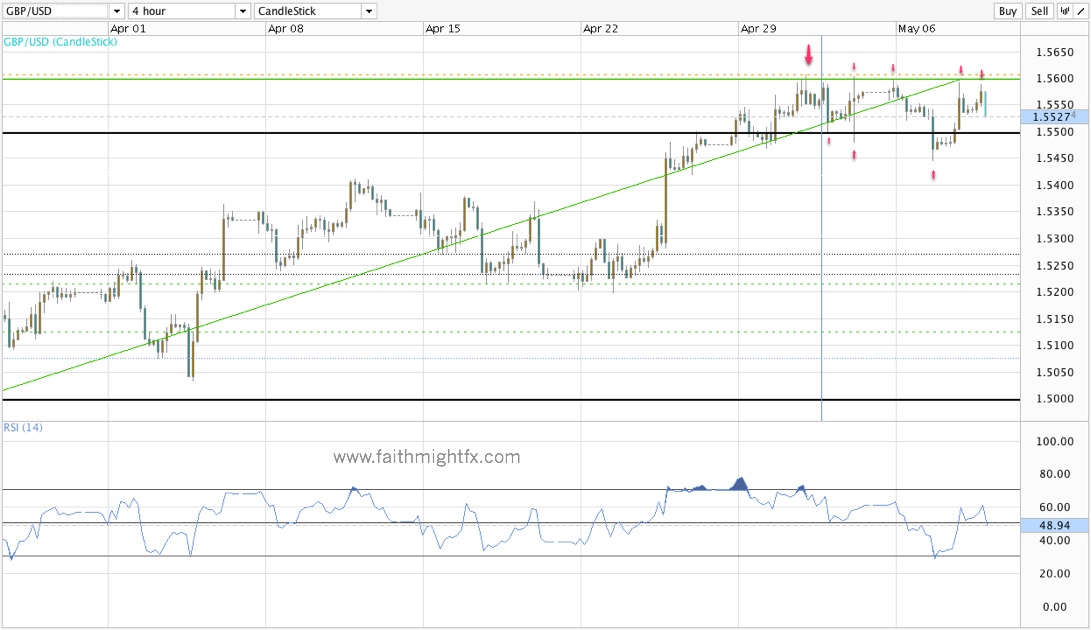Click the Apr 22 date label
Image resolution: width=1091 pixels, height=630 pixels.
tap(600, 29)
